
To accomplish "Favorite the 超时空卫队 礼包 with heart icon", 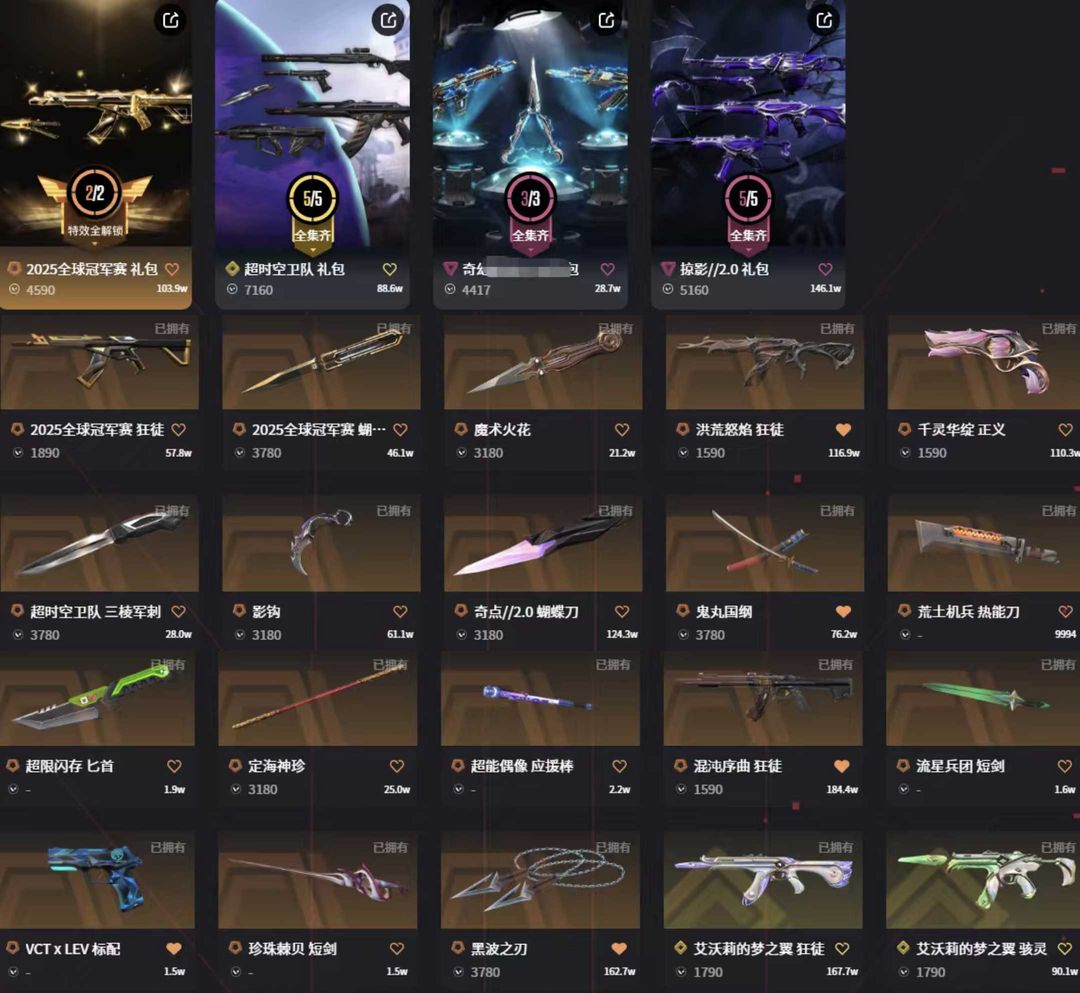I will [390, 269].
